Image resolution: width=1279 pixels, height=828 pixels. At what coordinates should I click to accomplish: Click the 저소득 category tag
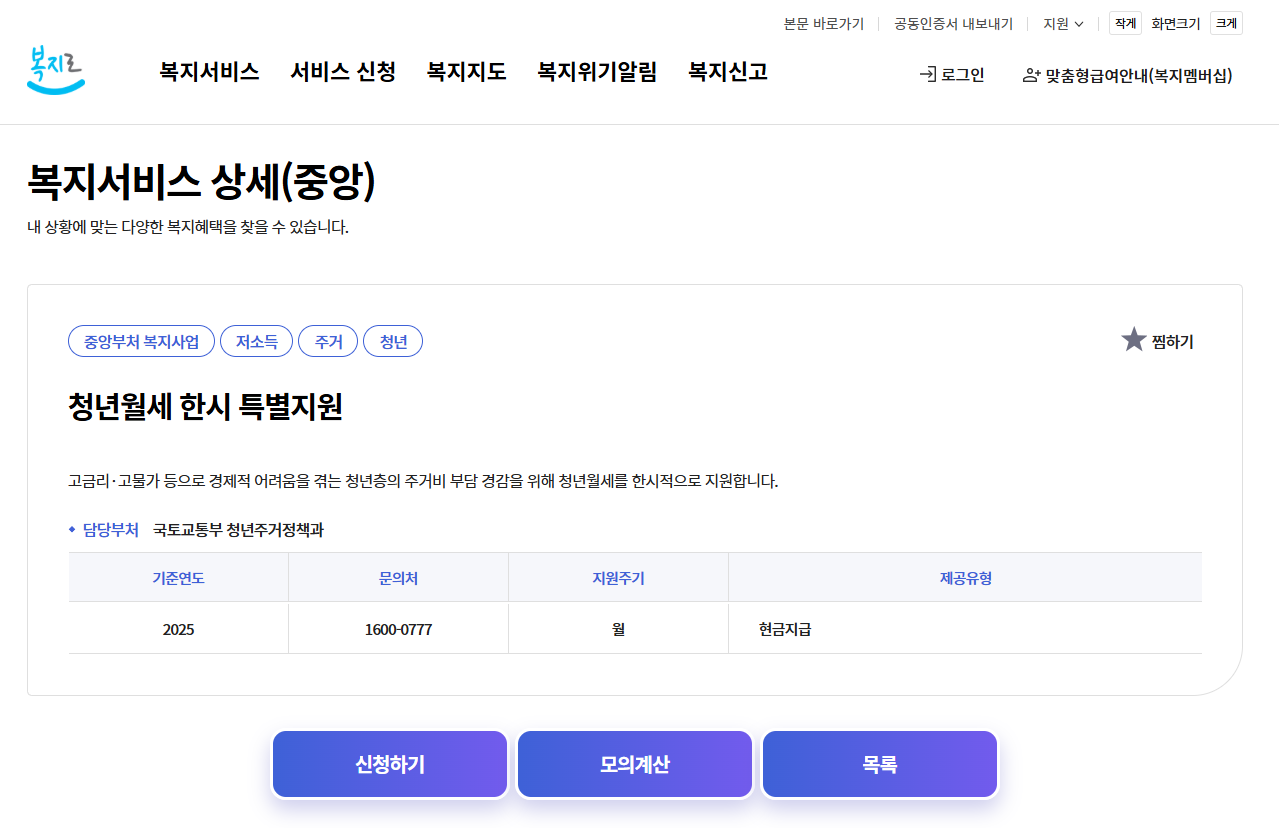coord(257,341)
